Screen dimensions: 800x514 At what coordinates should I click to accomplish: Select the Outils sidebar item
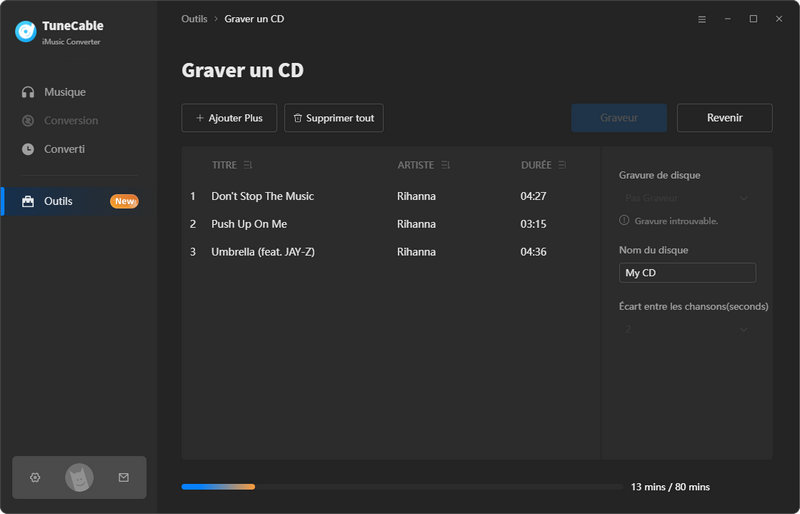pos(58,201)
